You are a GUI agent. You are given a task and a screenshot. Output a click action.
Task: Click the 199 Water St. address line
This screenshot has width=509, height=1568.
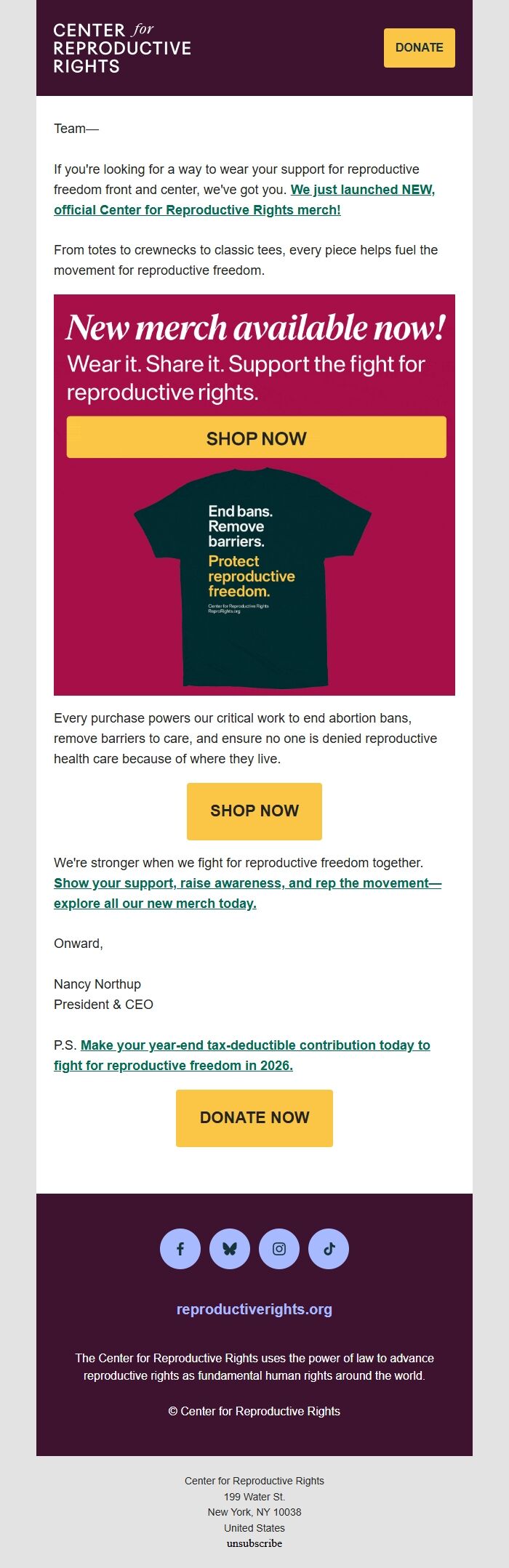(x=254, y=1495)
